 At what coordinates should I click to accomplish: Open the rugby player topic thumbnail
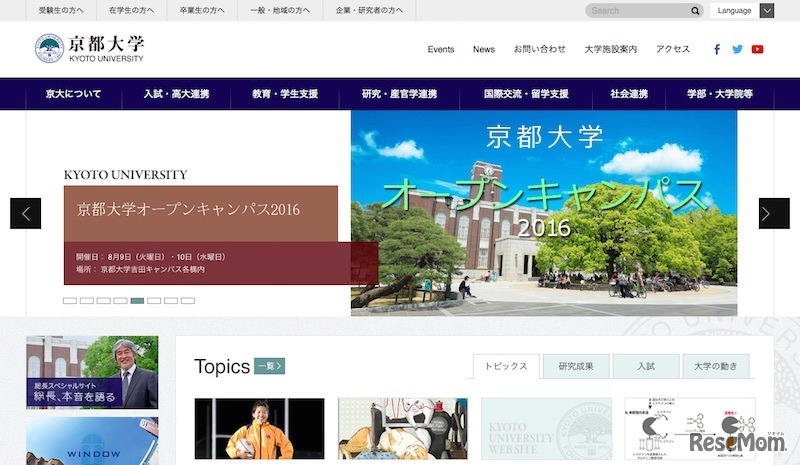click(x=259, y=429)
